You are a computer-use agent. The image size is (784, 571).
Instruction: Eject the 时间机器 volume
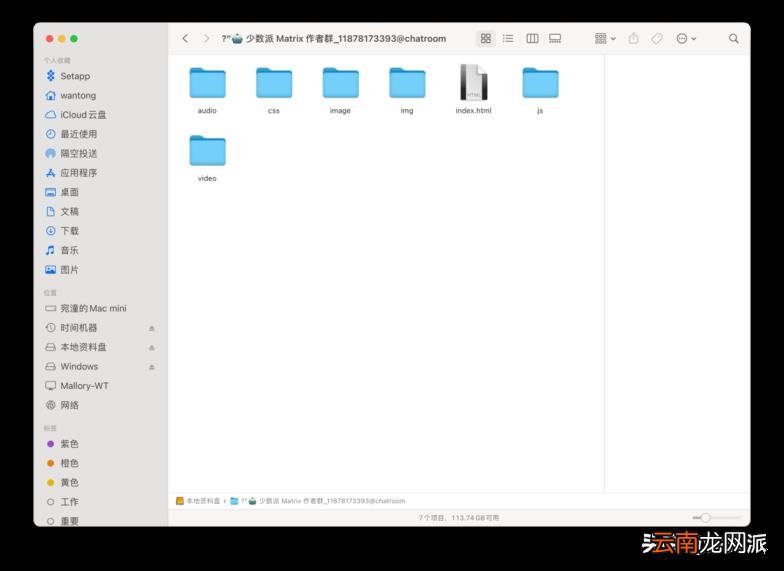point(152,328)
